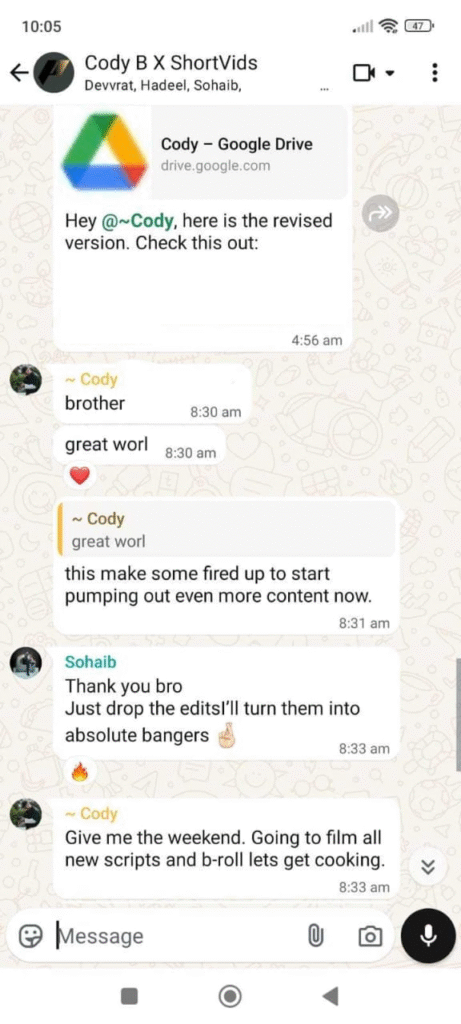The height and width of the screenshot is (1024, 461).
Task: Tap the Android home navigation button
Action: [230, 996]
